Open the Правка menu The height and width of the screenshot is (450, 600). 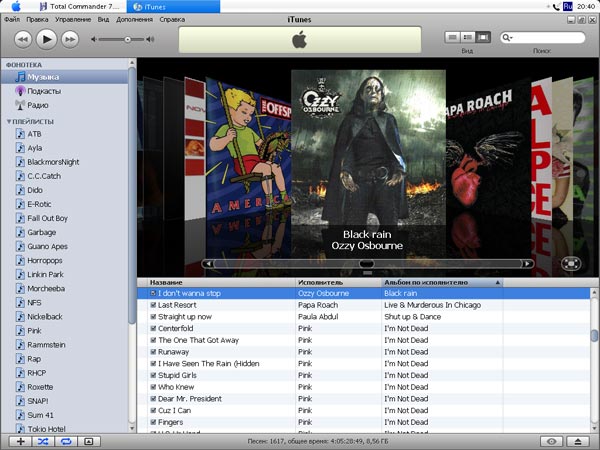(37, 19)
